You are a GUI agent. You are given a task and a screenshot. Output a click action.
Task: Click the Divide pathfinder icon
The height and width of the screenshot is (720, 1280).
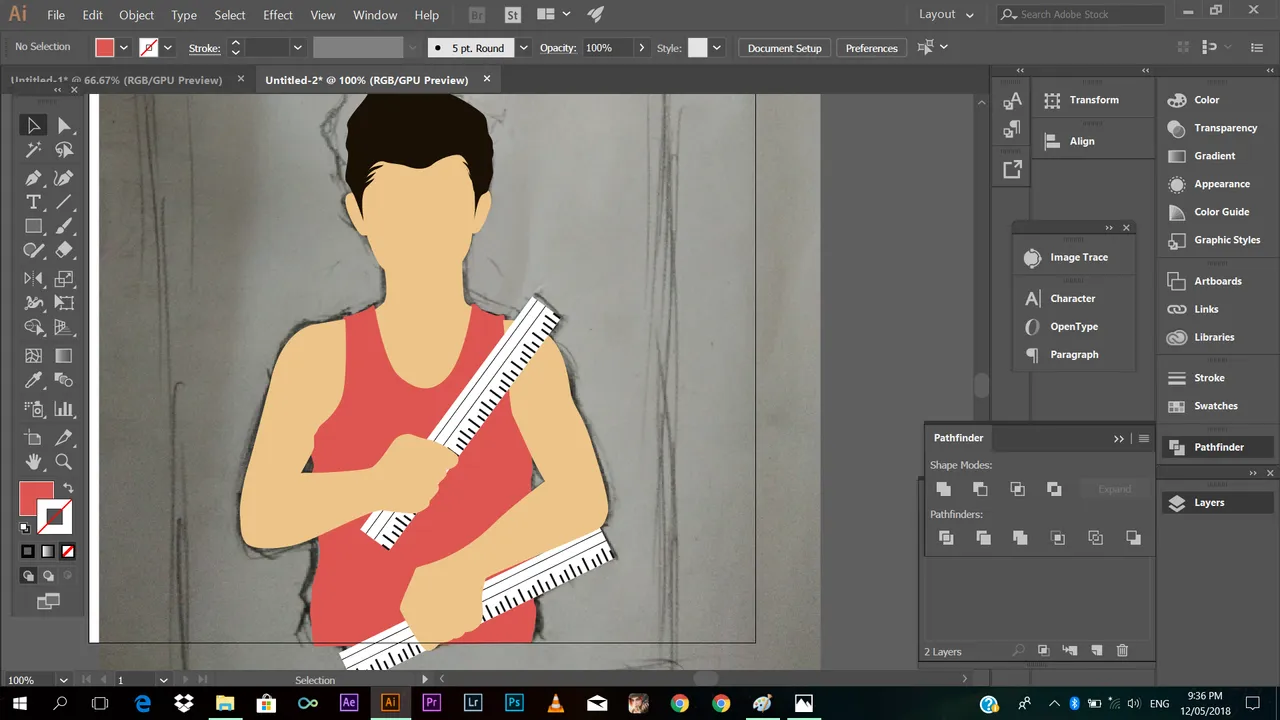[946, 538]
